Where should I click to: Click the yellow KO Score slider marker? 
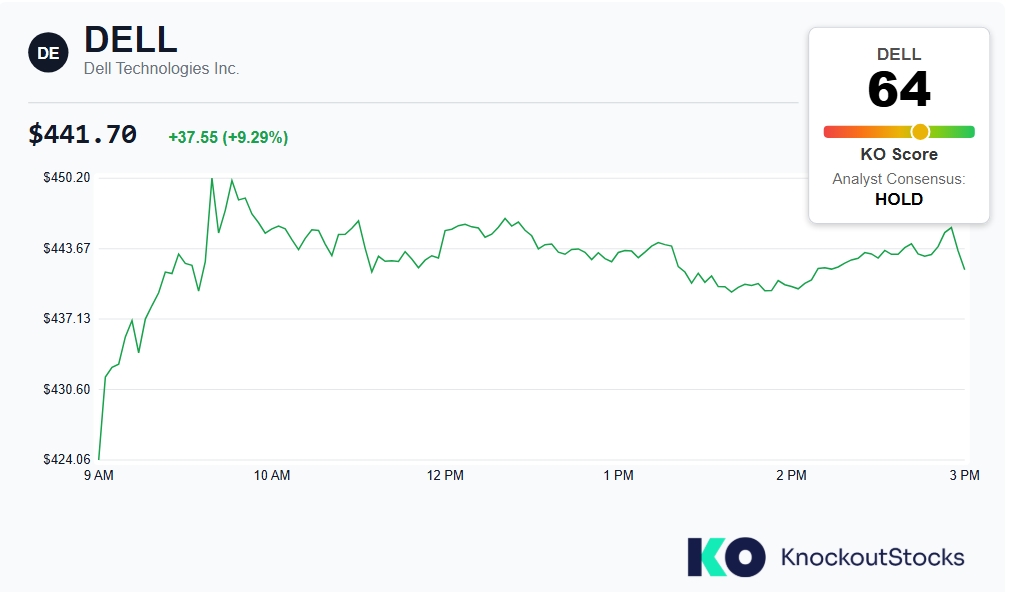[x=920, y=132]
